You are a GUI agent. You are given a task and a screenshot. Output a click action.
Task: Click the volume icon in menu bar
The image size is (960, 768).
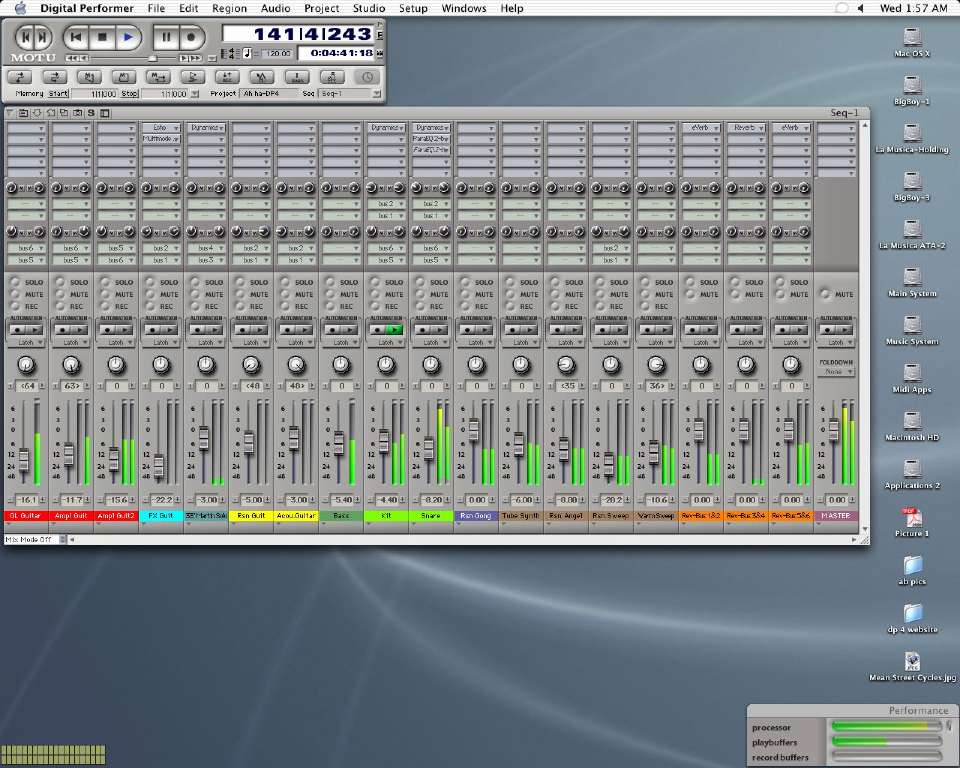pyautogui.click(x=860, y=8)
